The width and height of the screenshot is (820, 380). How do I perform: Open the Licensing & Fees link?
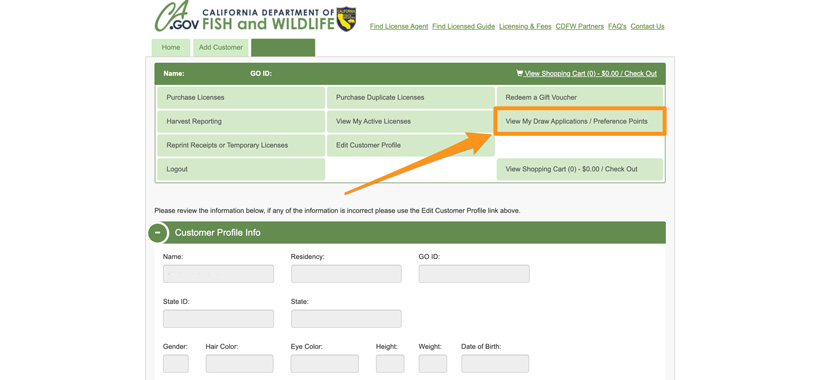coord(525,27)
